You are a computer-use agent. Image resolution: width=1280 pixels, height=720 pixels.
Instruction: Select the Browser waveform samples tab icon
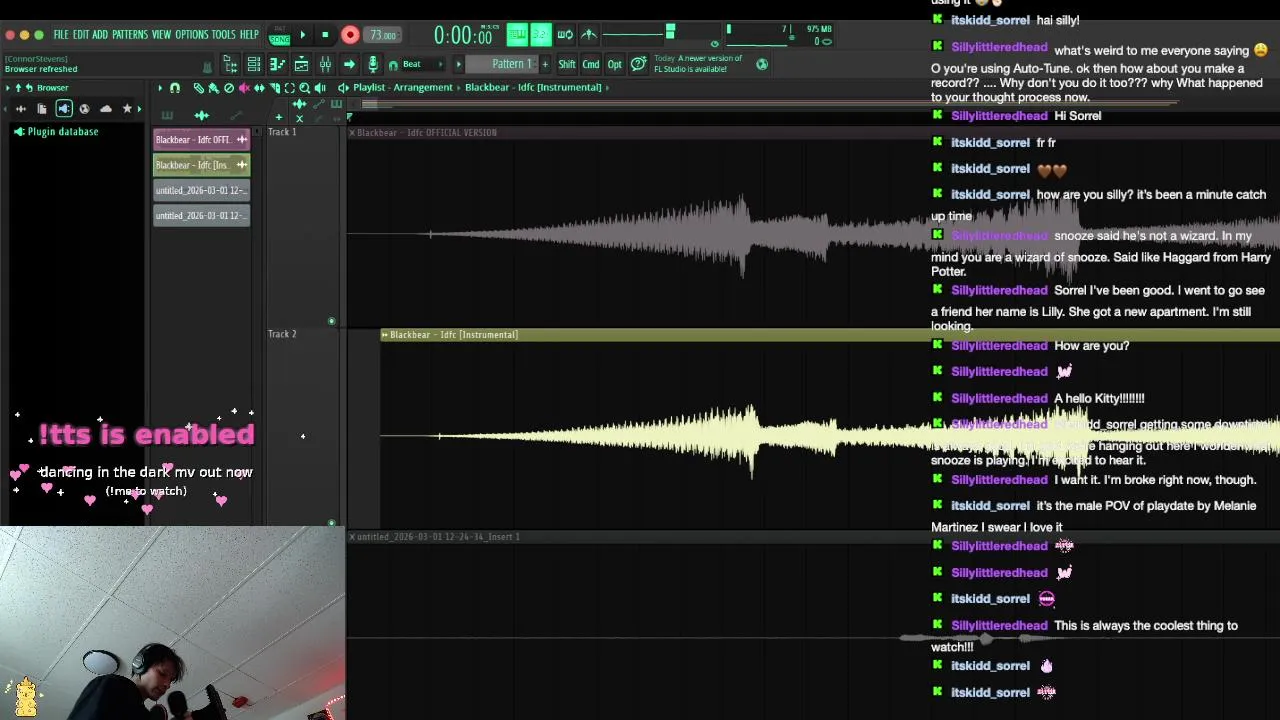[x=21, y=109]
